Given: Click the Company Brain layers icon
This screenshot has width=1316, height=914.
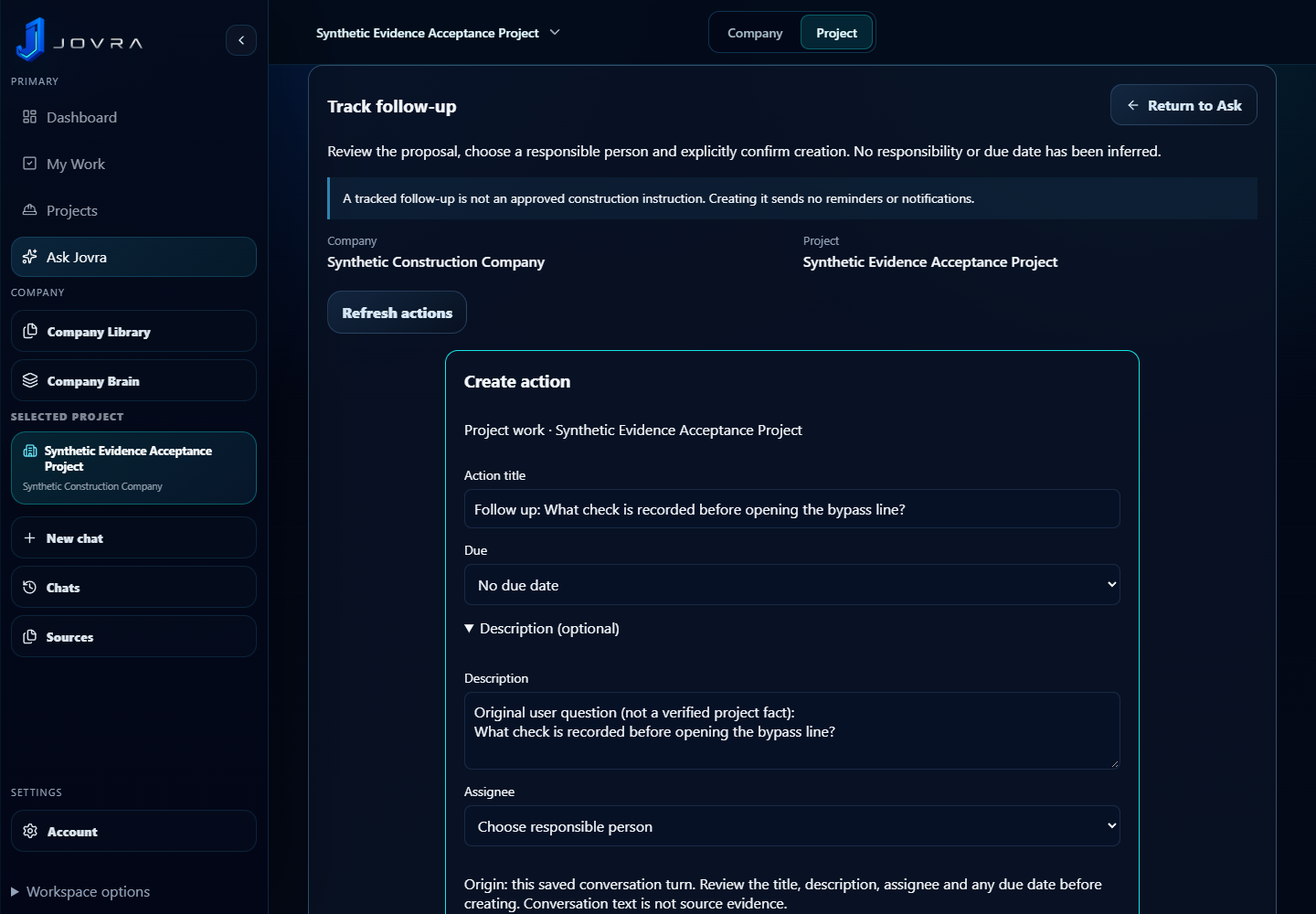Looking at the screenshot, I should [x=30, y=380].
